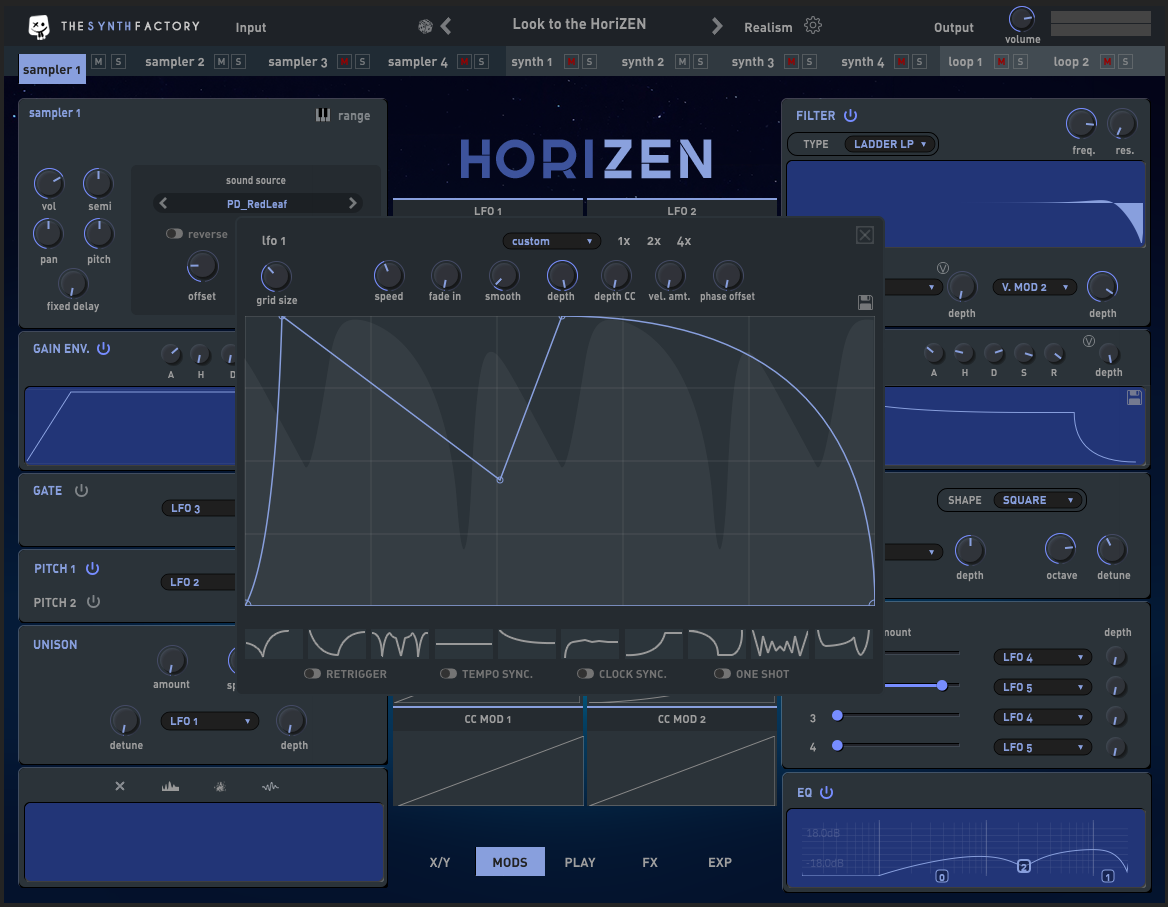The width and height of the screenshot is (1168, 907).
Task: Enable the GATE power icon
Action: [82, 491]
